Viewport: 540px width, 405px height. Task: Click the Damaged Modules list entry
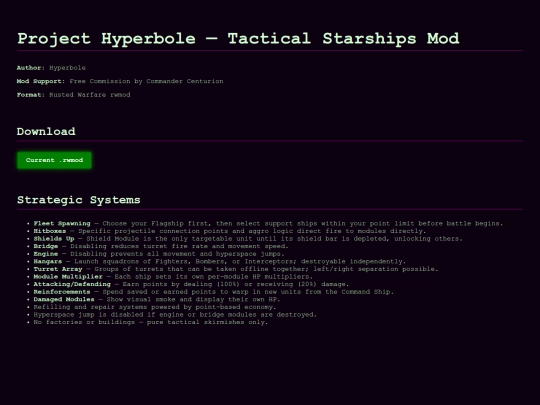157,299
